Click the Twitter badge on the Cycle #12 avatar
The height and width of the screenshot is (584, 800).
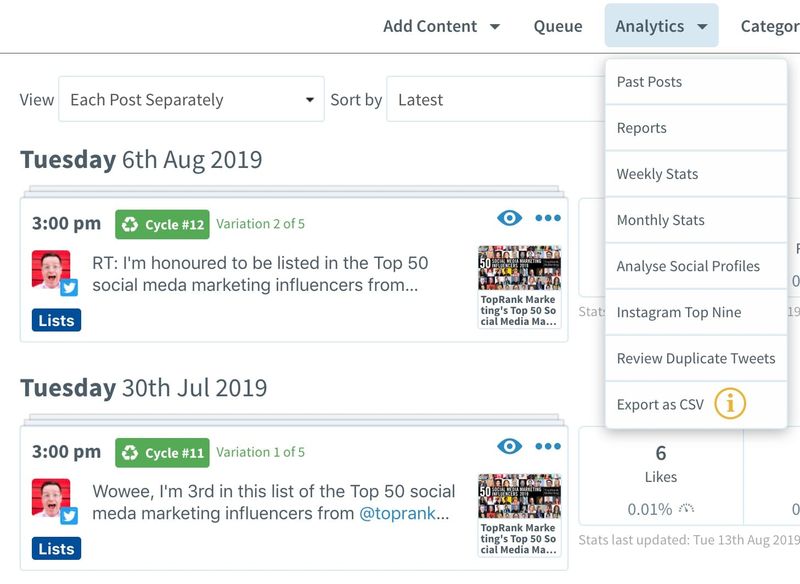click(69, 288)
